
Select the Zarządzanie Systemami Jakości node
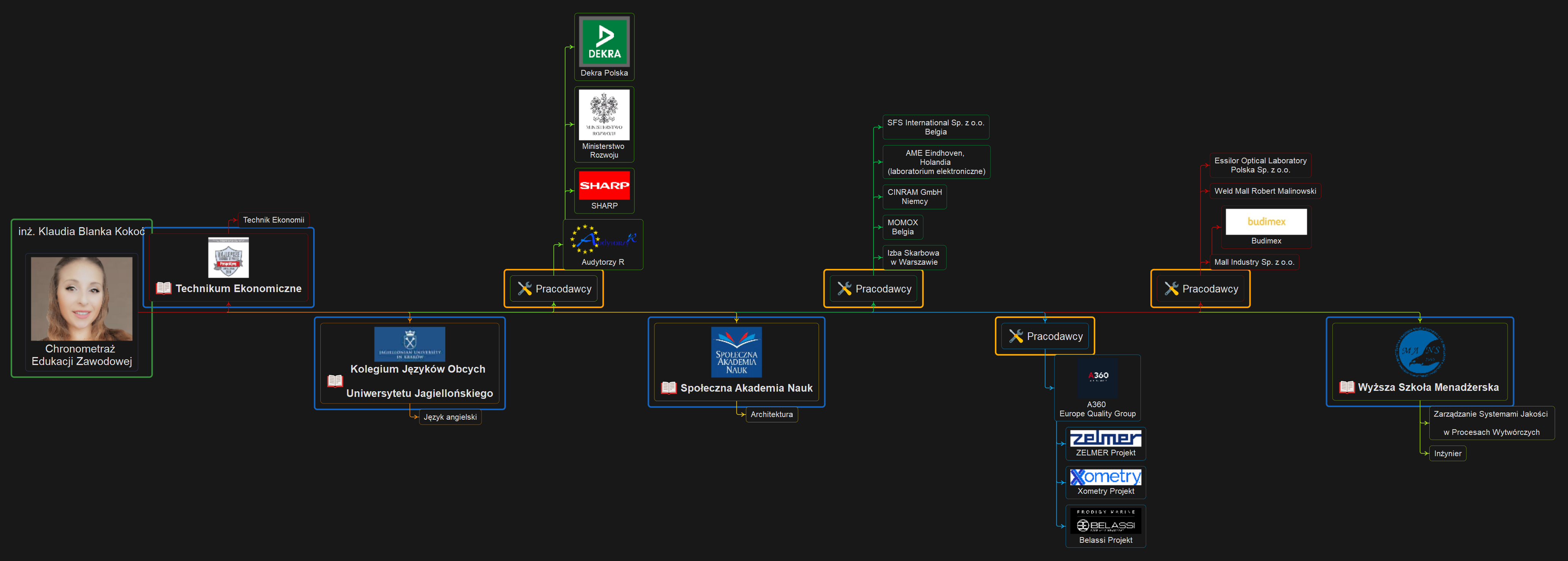pyautogui.click(x=1491, y=423)
